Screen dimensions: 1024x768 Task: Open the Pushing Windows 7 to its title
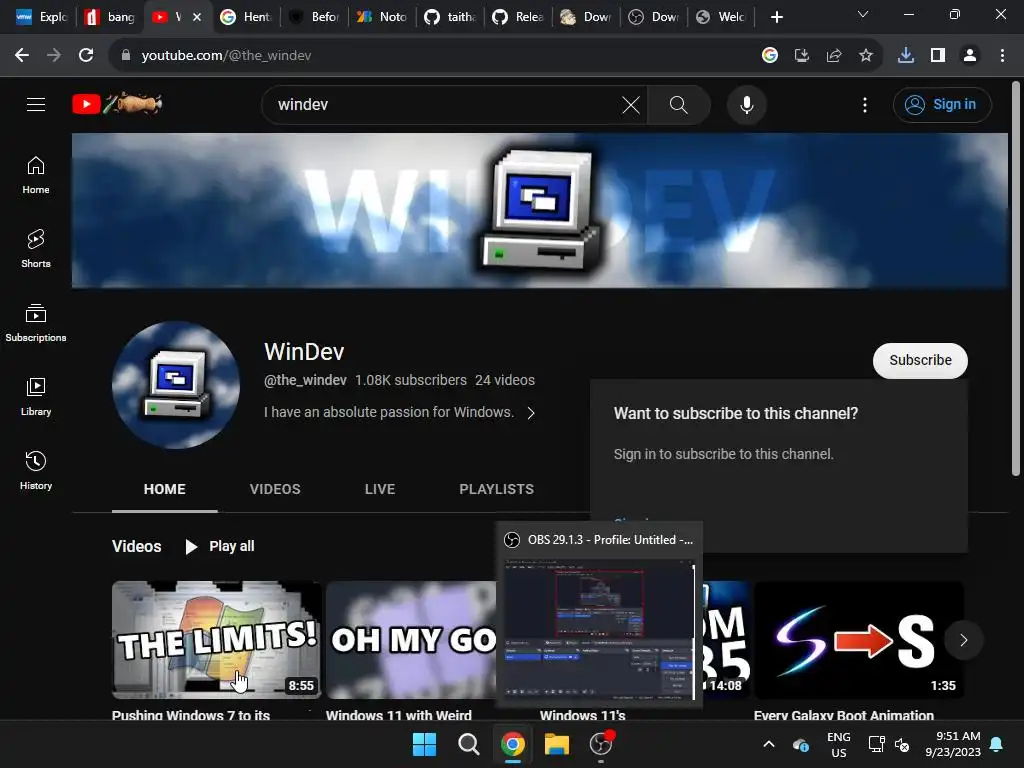pyautogui.click(x=191, y=714)
